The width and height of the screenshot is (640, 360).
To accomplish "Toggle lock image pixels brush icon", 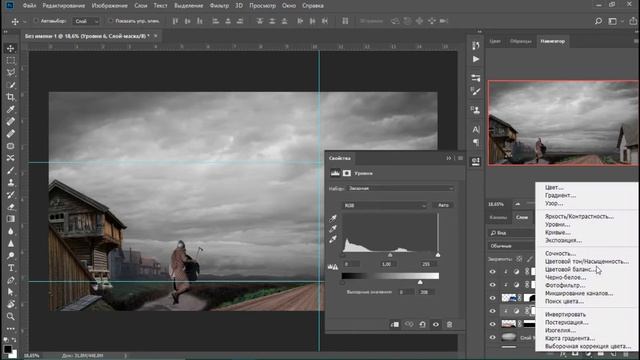I will click(530, 259).
